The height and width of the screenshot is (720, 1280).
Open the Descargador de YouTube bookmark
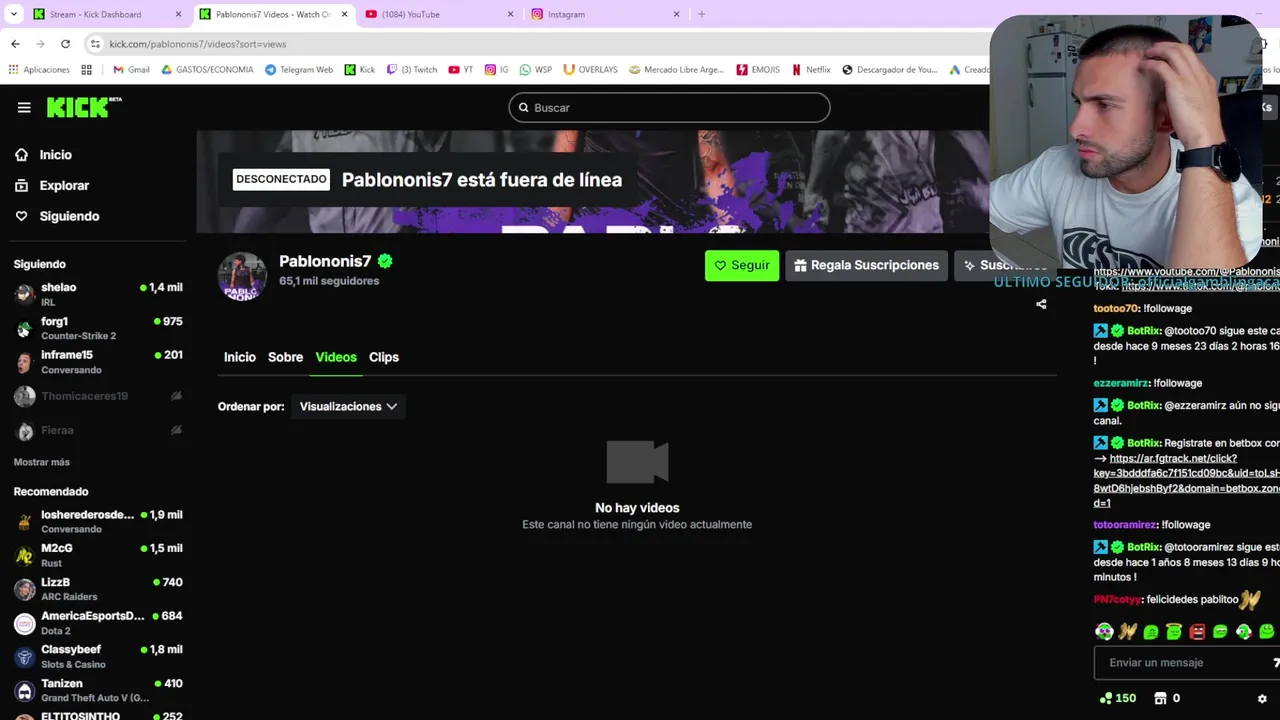click(889, 70)
